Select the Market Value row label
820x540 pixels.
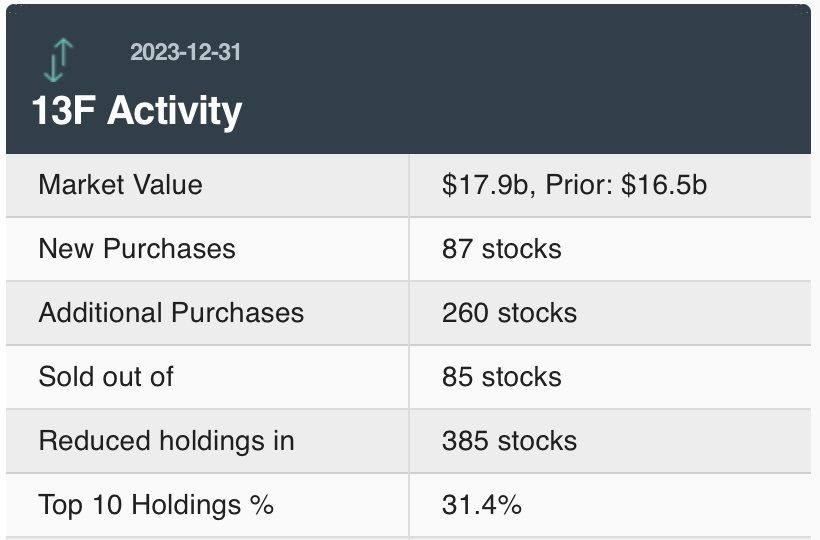pos(120,185)
